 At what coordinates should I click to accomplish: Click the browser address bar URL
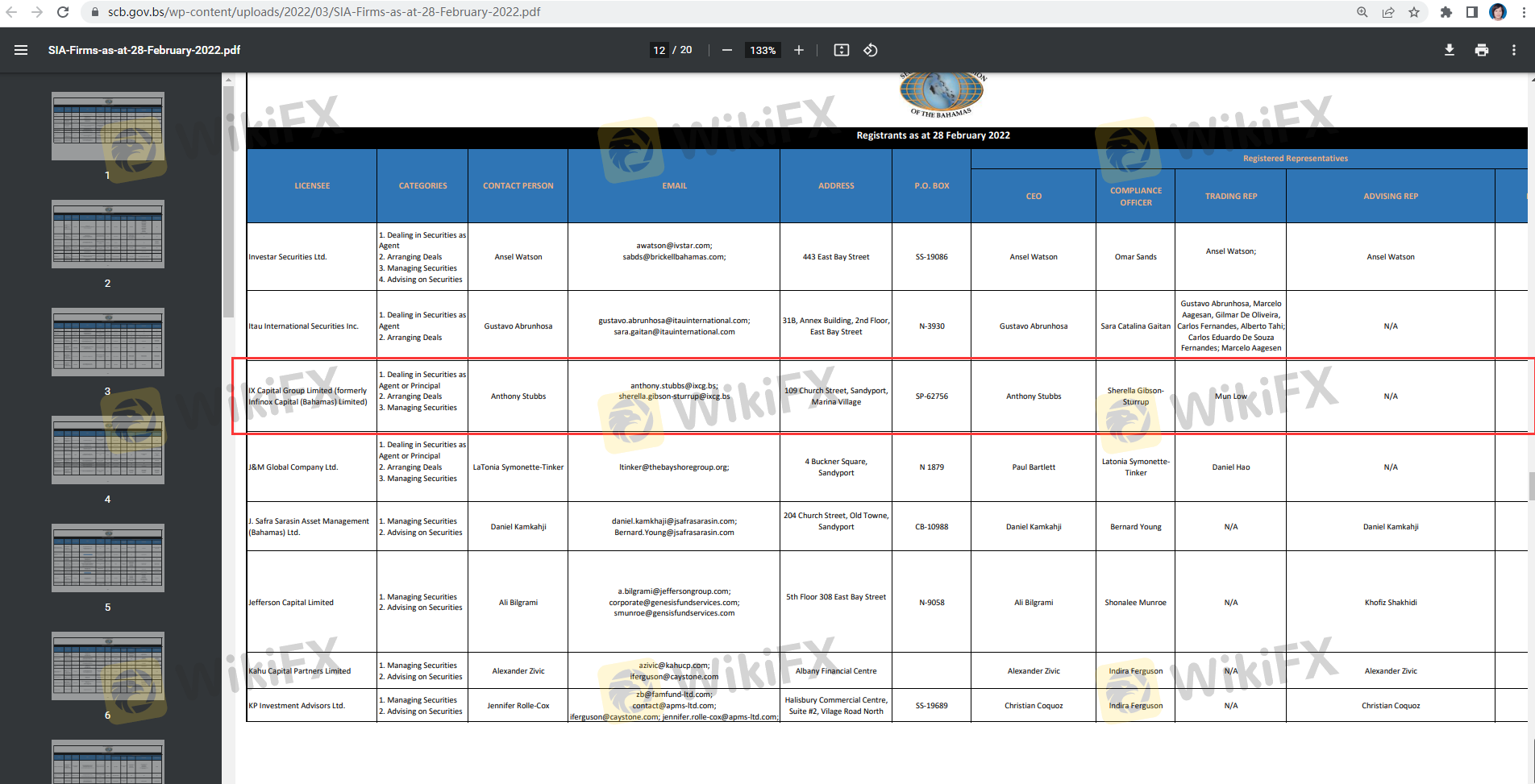coord(324,12)
